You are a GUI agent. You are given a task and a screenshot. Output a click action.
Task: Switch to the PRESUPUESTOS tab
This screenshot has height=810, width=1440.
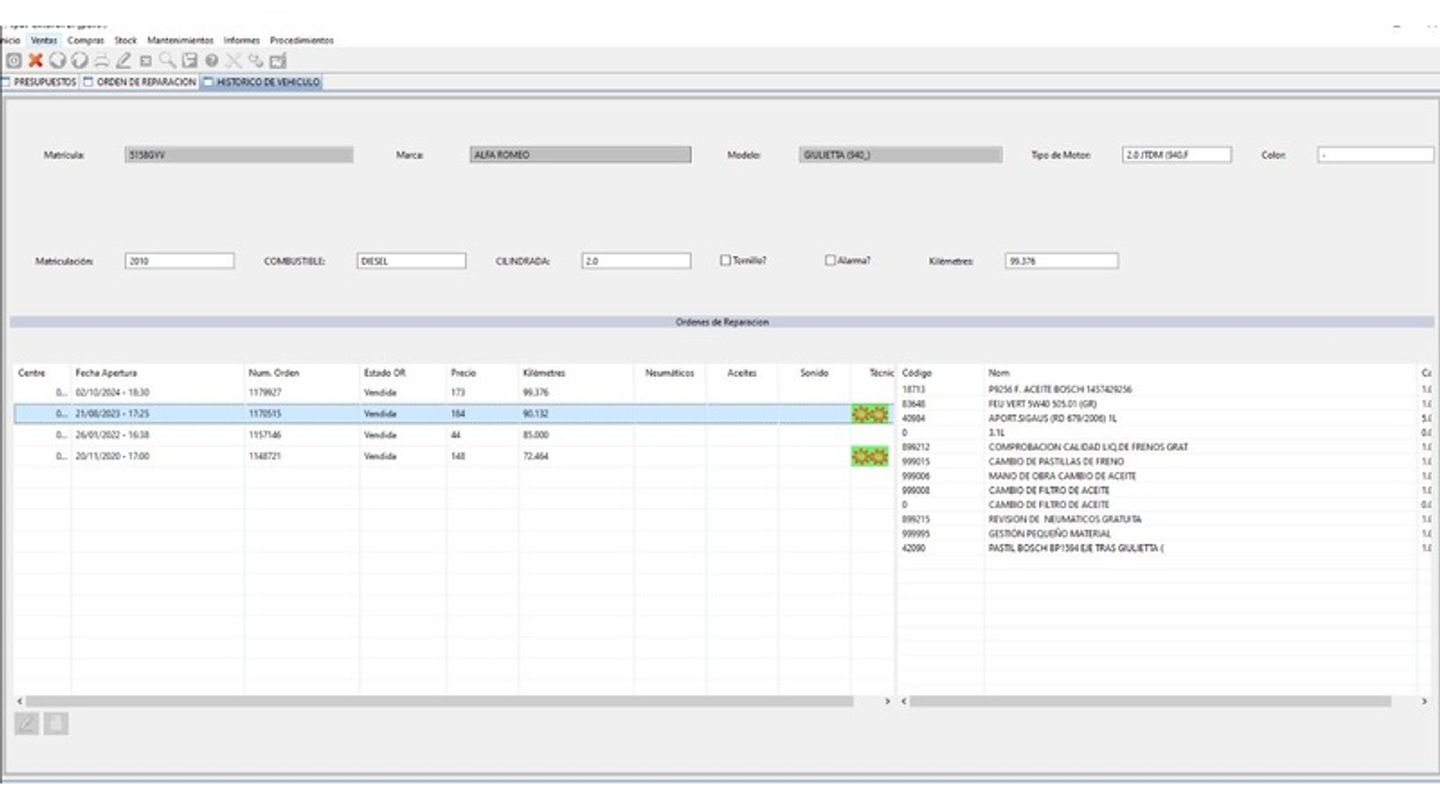coord(40,82)
